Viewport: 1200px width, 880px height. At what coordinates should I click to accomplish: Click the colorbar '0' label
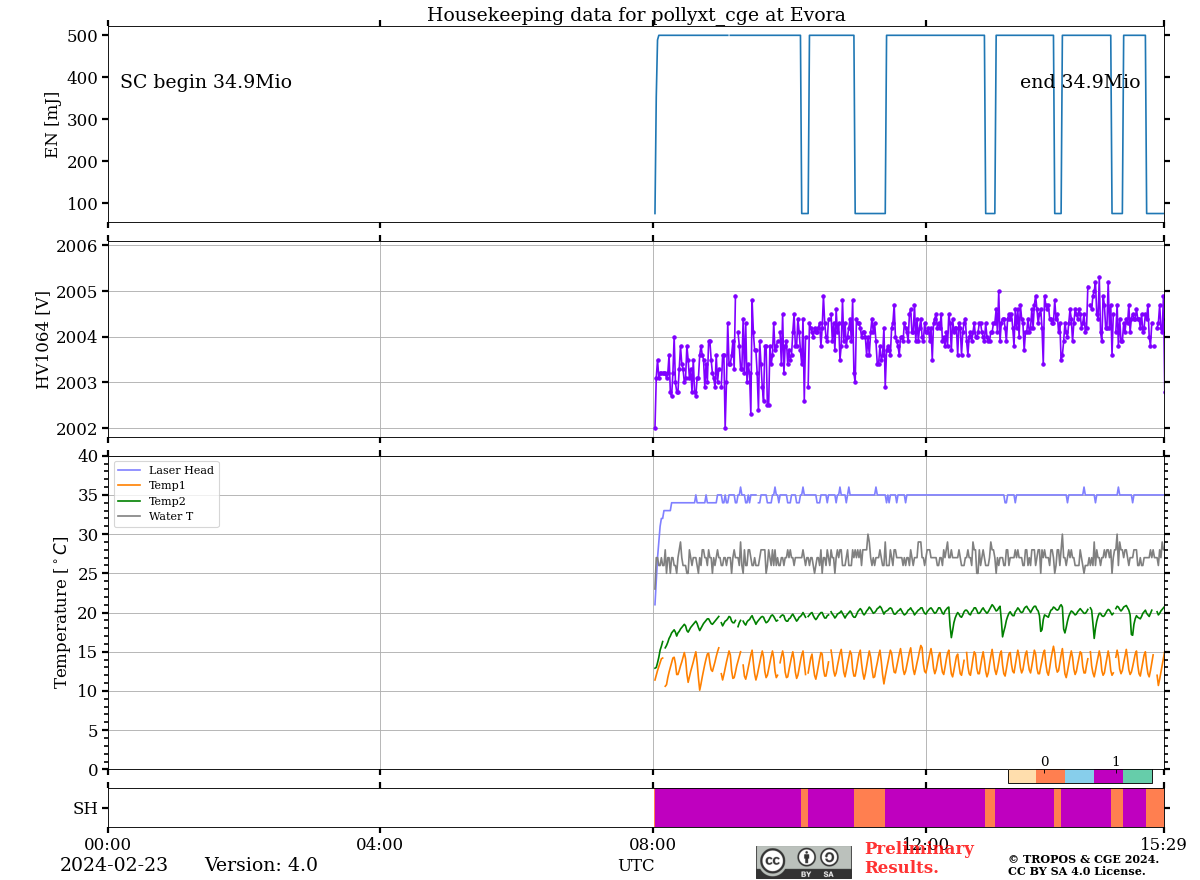(1045, 762)
